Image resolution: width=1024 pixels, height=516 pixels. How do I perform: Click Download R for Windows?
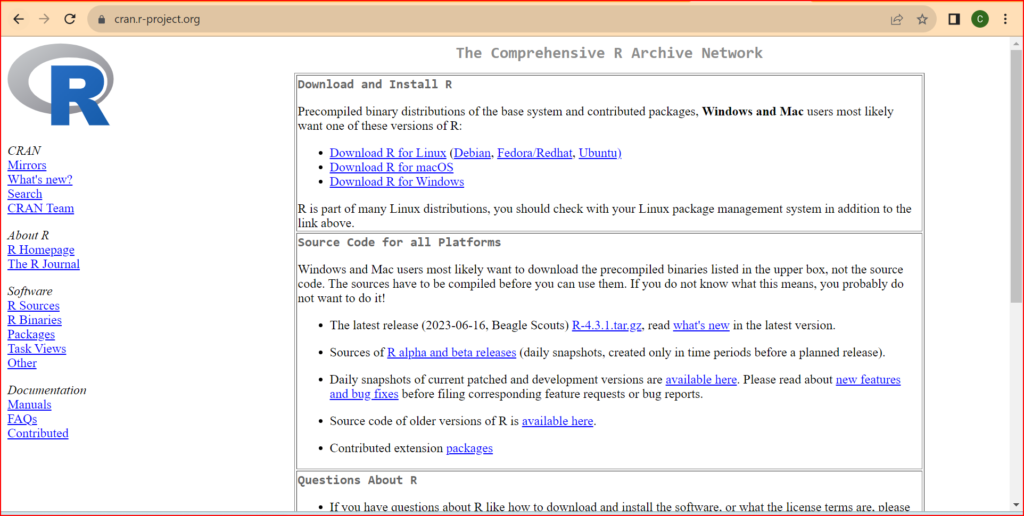(x=396, y=182)
